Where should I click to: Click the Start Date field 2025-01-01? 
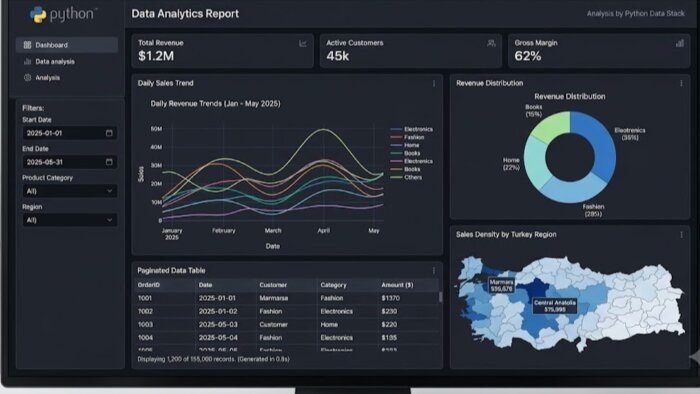coord(70,133)
